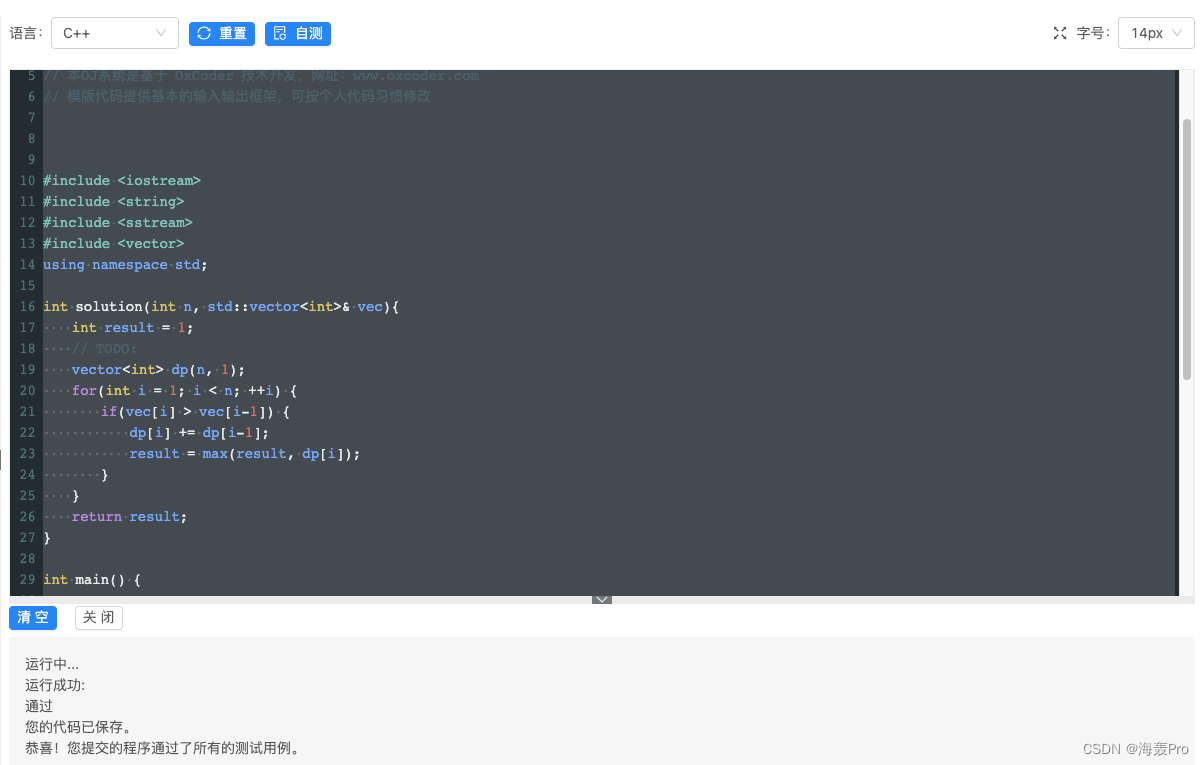Click the 'int result = 1;' line
Viewport: 1204px width, 765px height.
click(x=133, y=328)
